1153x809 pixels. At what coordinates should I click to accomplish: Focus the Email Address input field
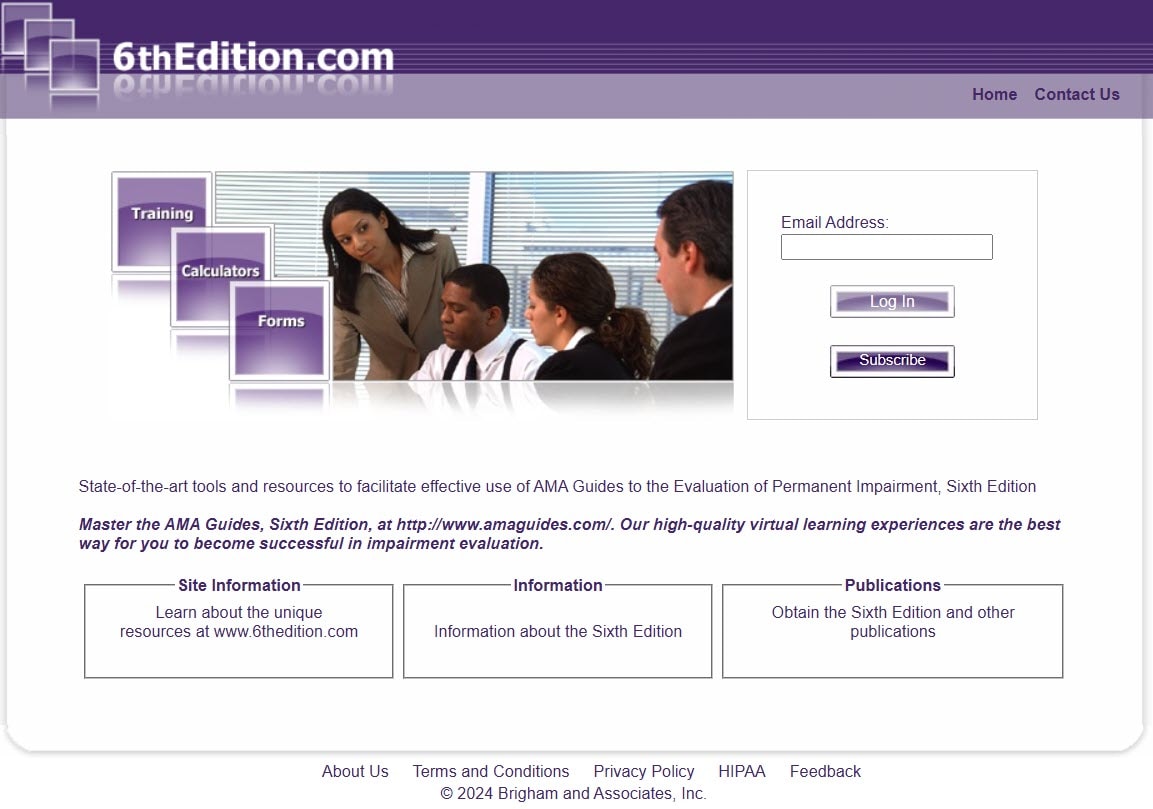click(x=886, y=247)
